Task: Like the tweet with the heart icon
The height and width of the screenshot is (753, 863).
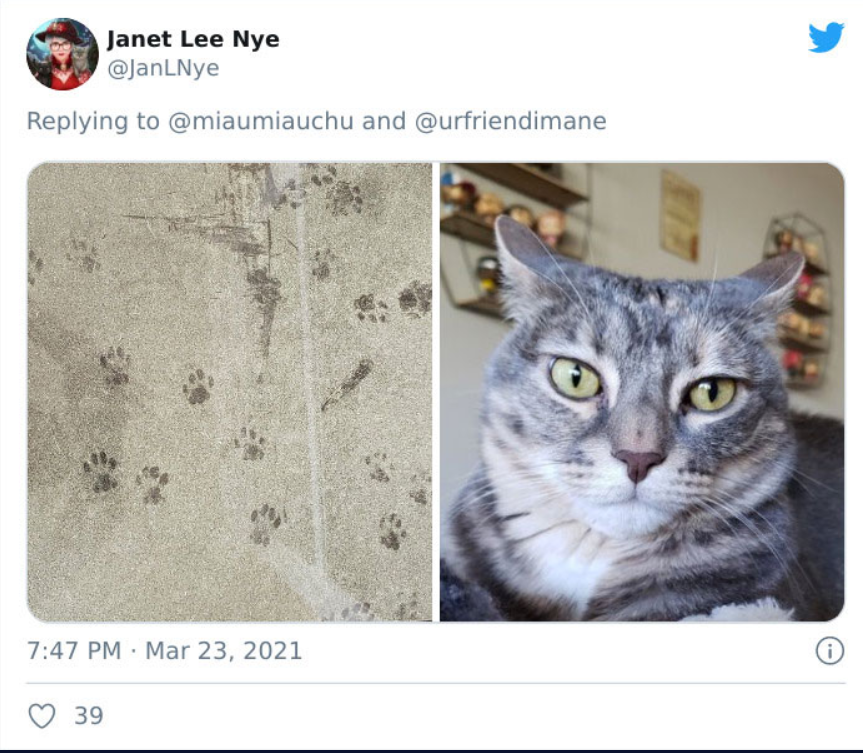Action: click(42, 716)
